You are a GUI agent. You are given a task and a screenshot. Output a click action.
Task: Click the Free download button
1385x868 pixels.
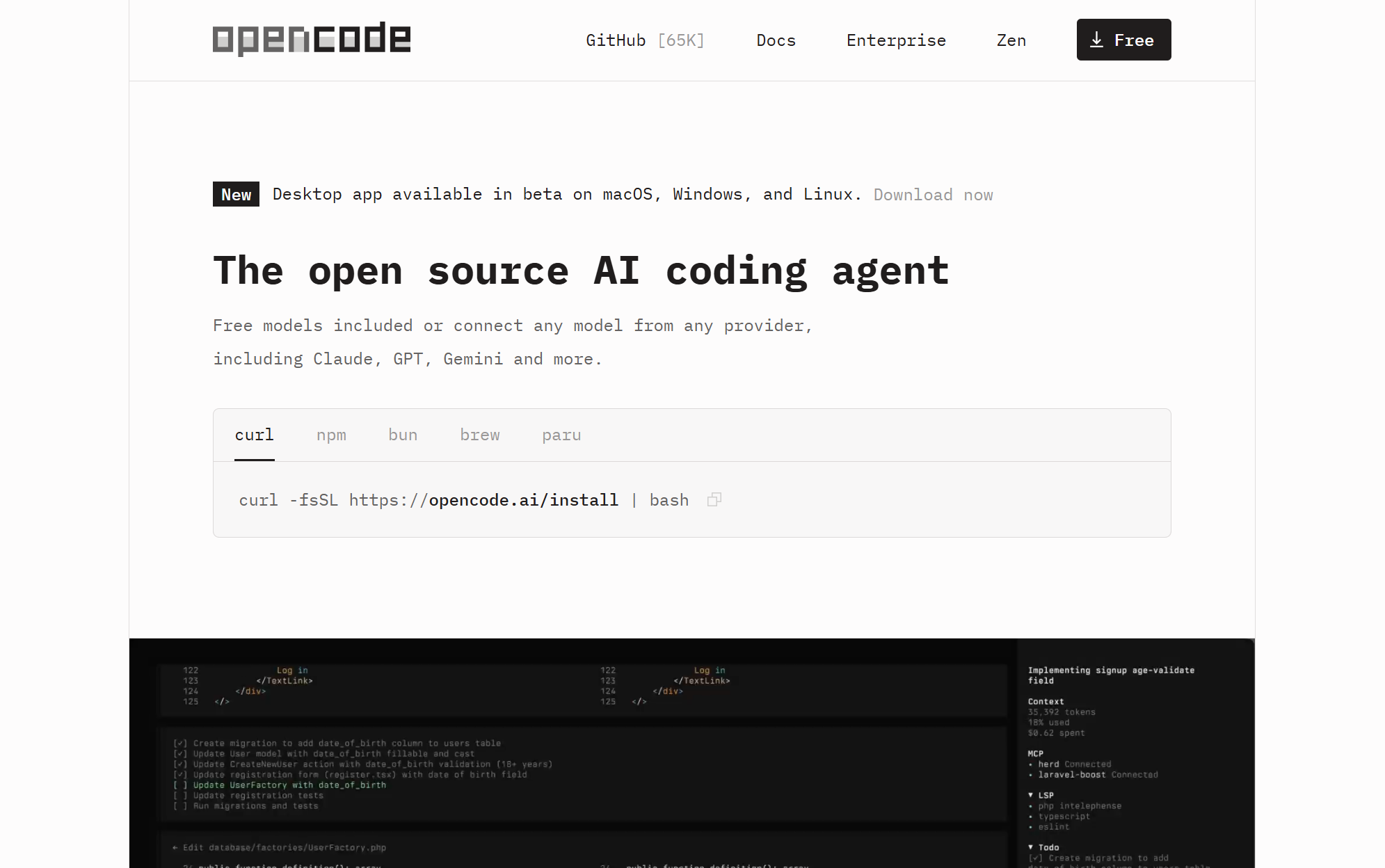[1123, 40]
